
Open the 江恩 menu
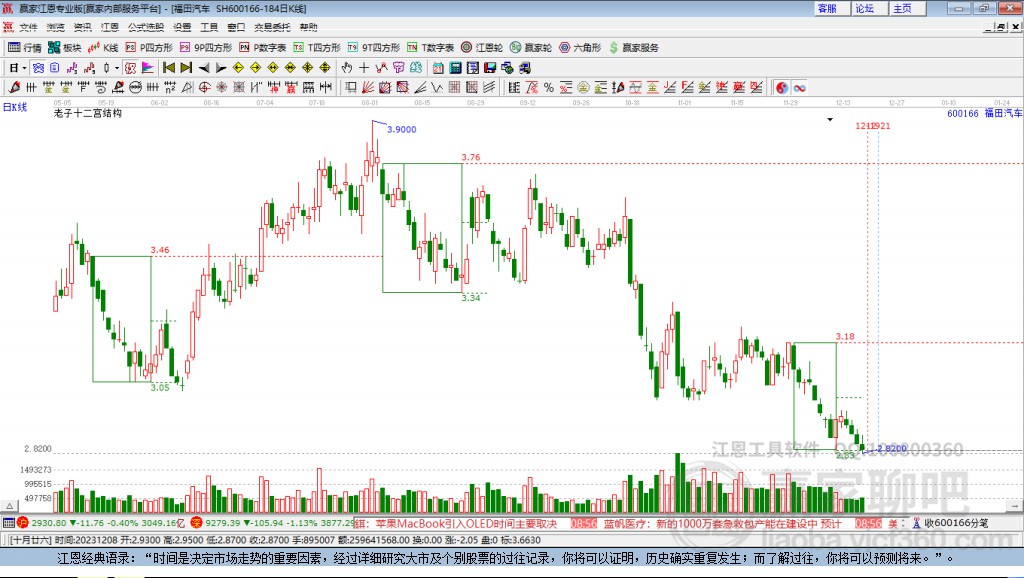(x=110, y=27)
